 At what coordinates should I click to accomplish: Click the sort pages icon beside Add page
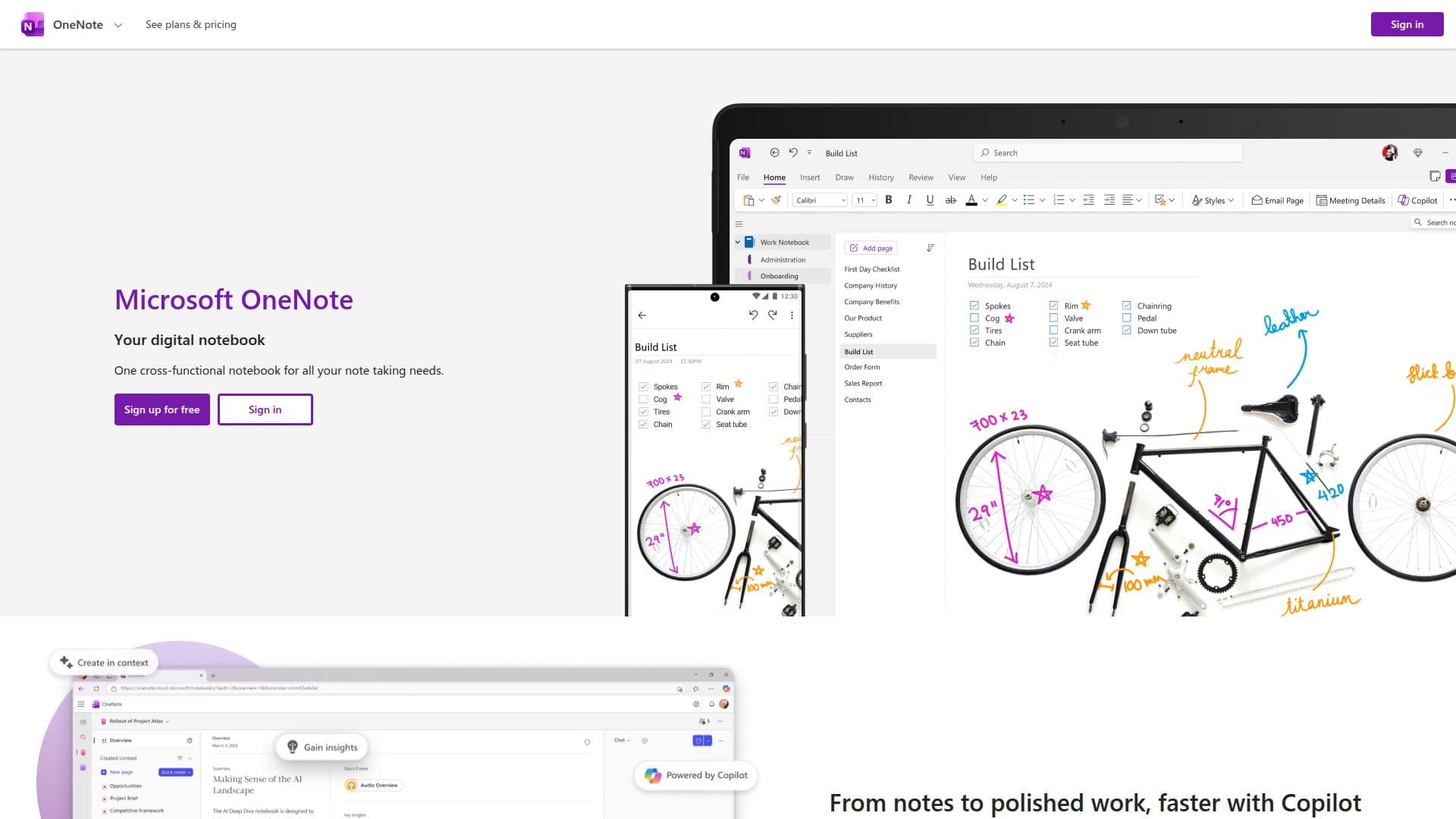pyautogui.click(x=930, y=248)
